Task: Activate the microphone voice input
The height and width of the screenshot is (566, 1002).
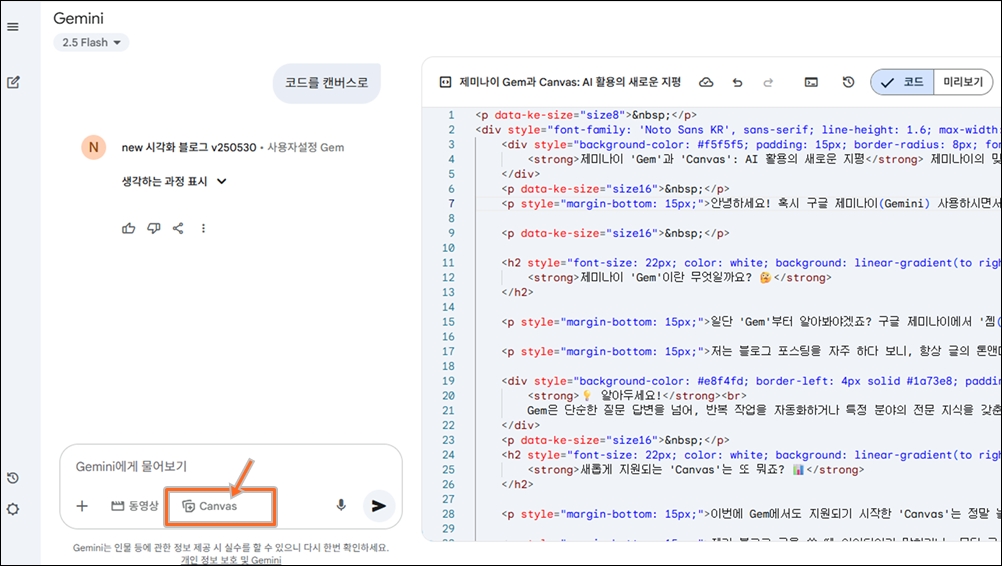Action: click(341, 505)
